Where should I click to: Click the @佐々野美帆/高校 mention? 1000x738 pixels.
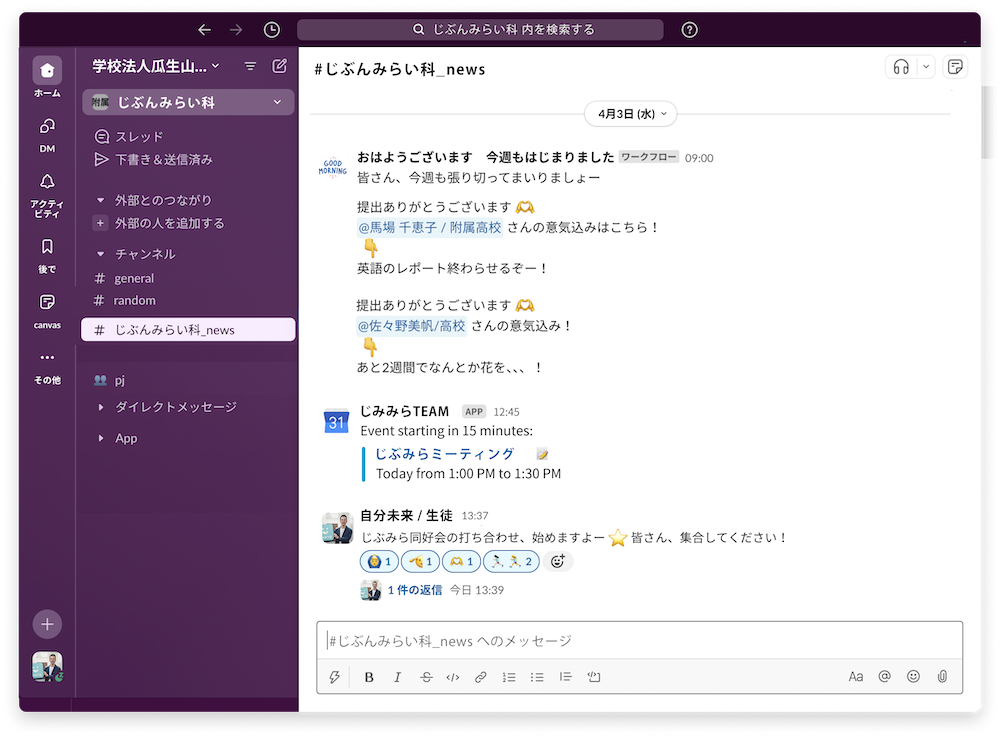pyautogui.click(x=412, y=326)
